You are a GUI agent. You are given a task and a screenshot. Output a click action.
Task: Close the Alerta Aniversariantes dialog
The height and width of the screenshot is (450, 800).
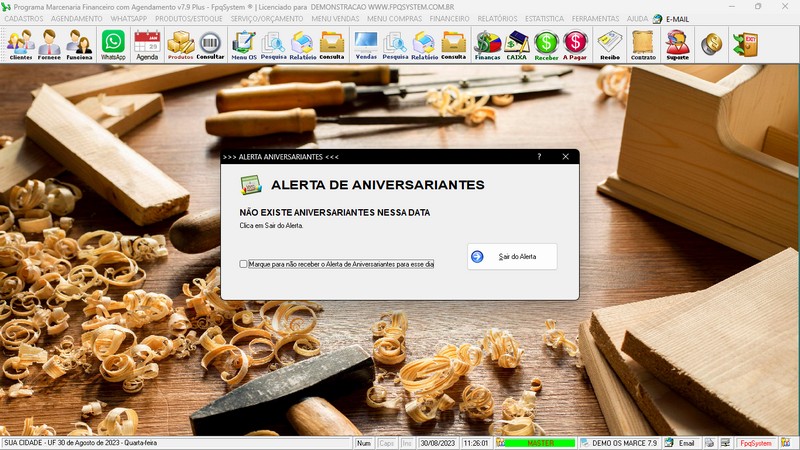pos(565,157)
